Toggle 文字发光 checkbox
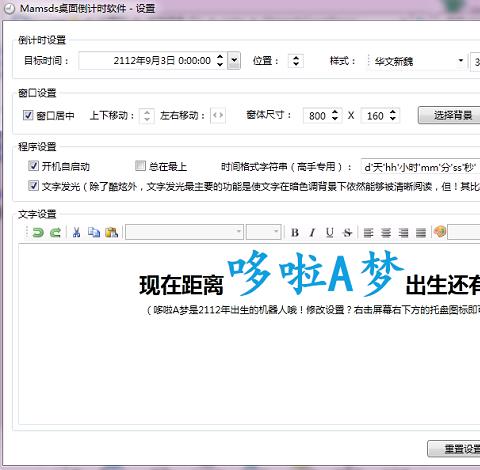Viewport: 480px width, 470px height. (x=33, y=186)
